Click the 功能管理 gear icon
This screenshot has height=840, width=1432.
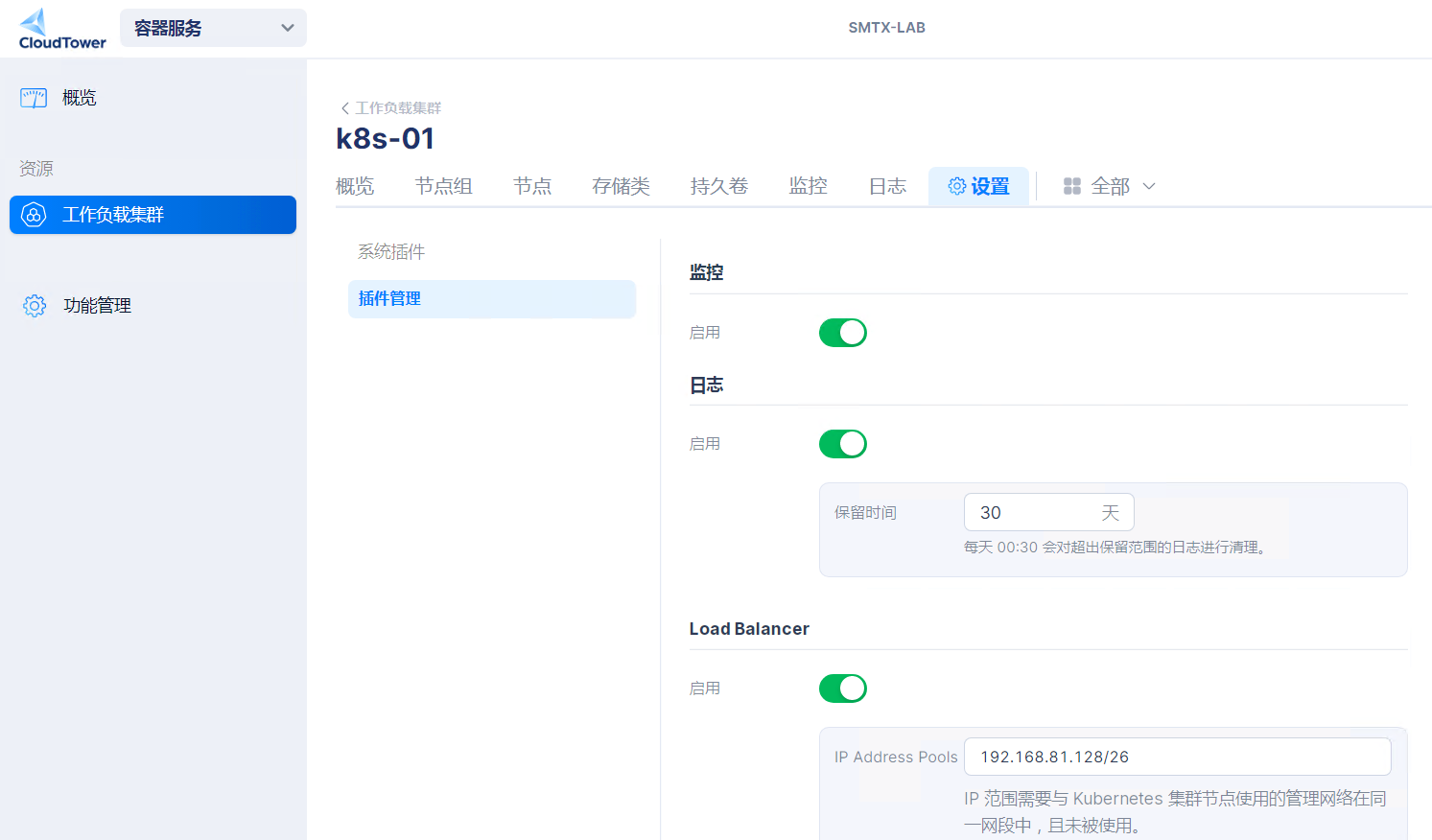pos(35,306)
